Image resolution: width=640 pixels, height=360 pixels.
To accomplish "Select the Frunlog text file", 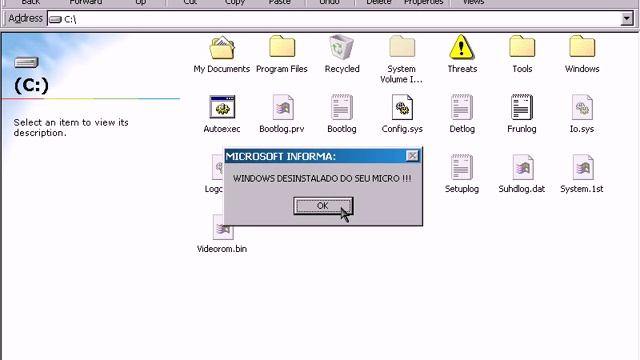I will (x=522, y=107).
